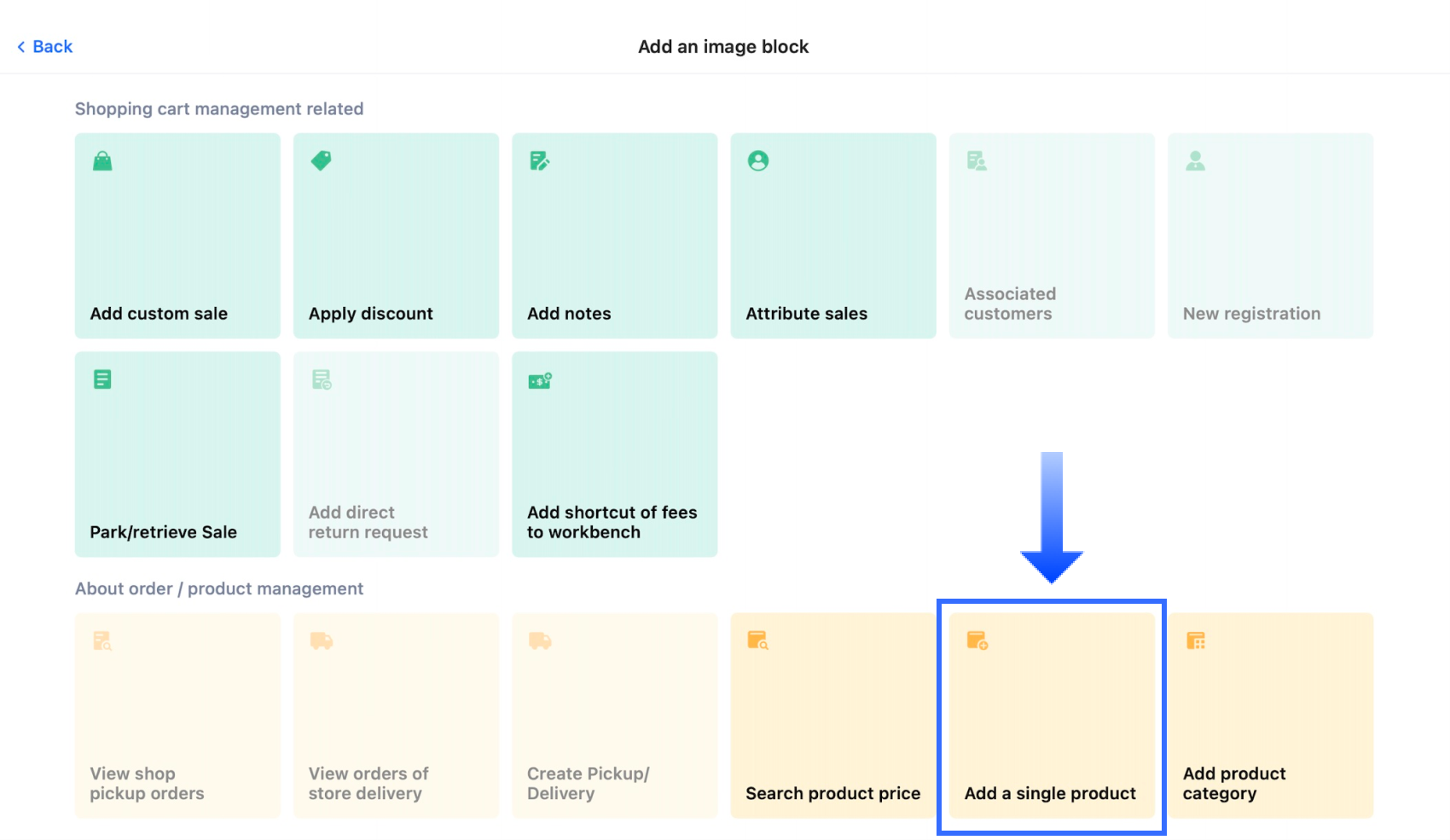1450x840 pixels.
Task: Pick the New registration tile
Action: (x=1270, y=235)
